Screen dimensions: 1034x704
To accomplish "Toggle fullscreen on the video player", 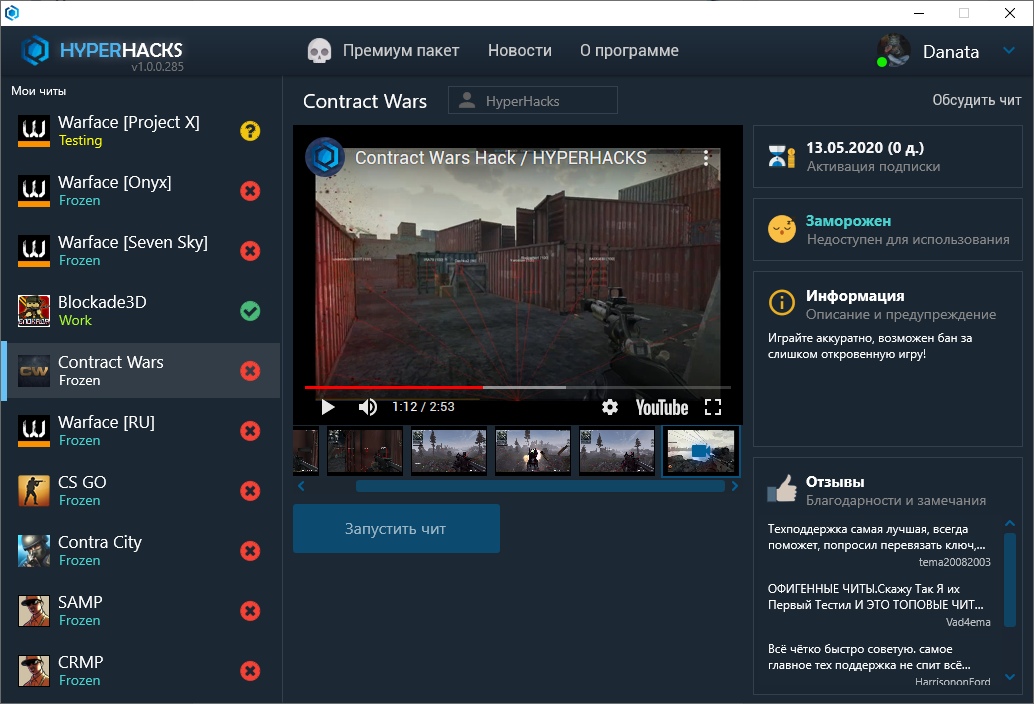I will 713,407.
